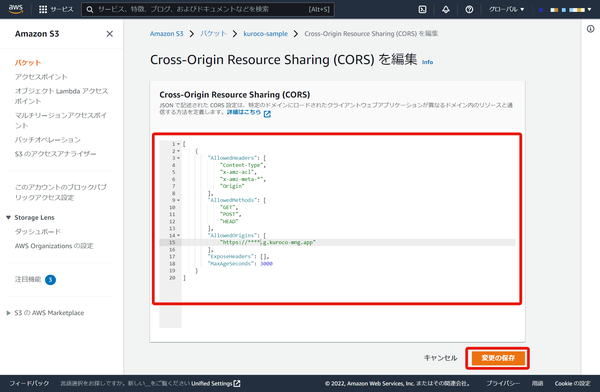This screenshot has width=600, height=392.
Task: Open the help question mark icon
Action: pos(469,9)
